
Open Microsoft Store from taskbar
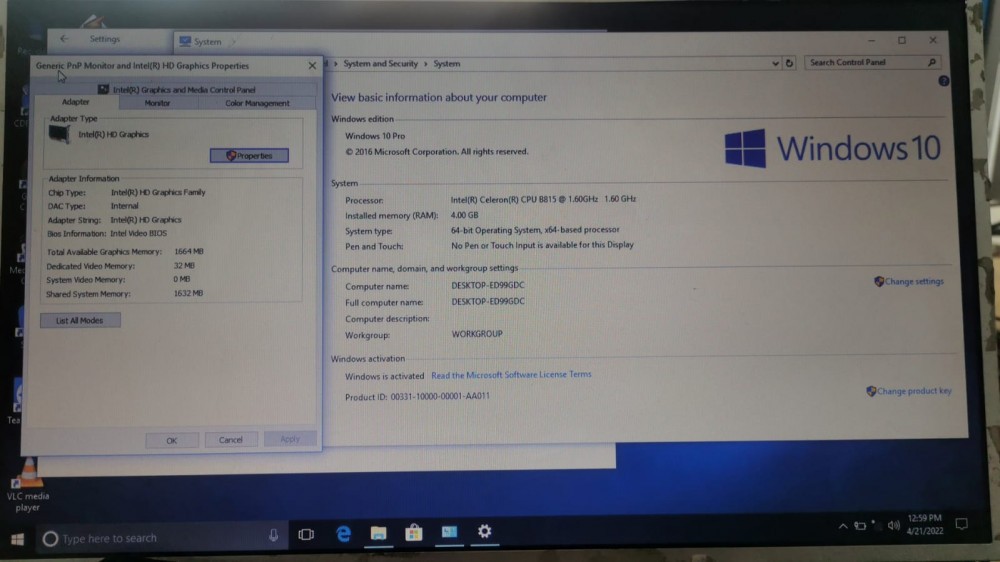(x=414, y=532)
